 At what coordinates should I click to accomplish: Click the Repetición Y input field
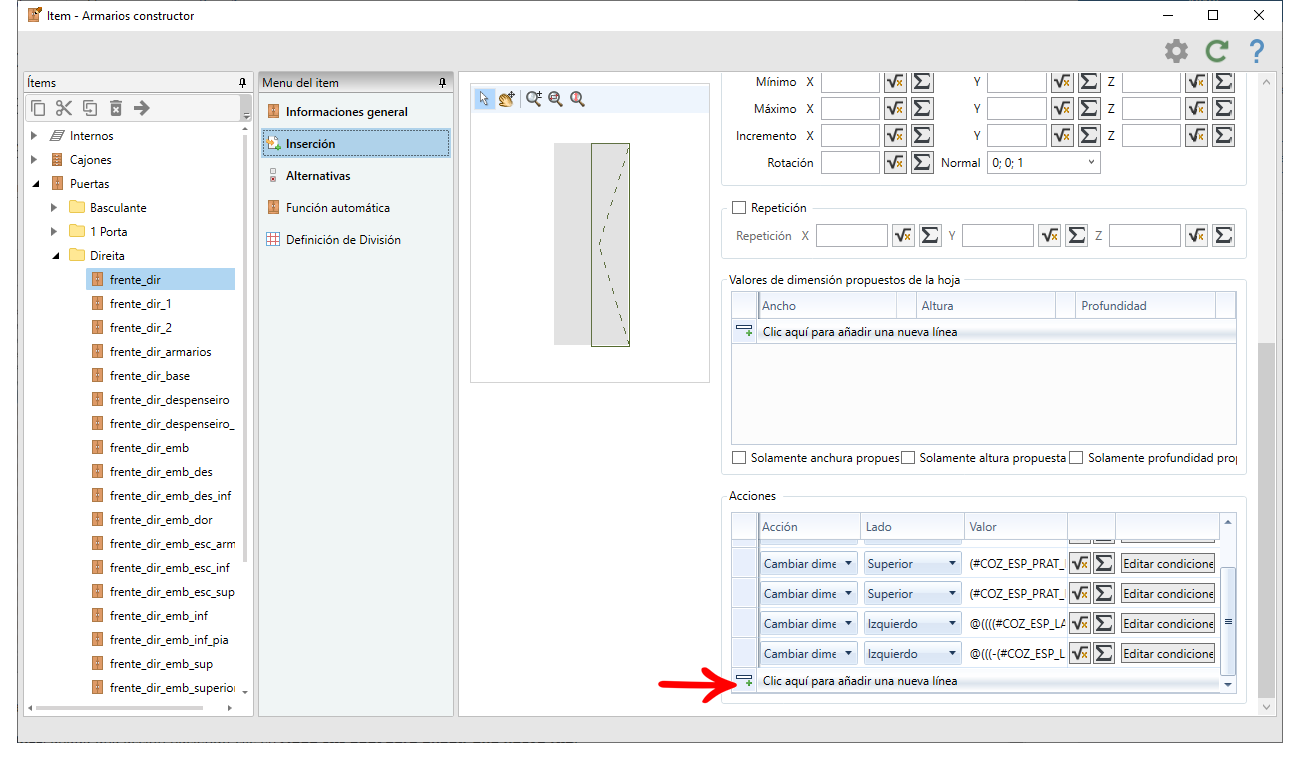tap(997, 236)
